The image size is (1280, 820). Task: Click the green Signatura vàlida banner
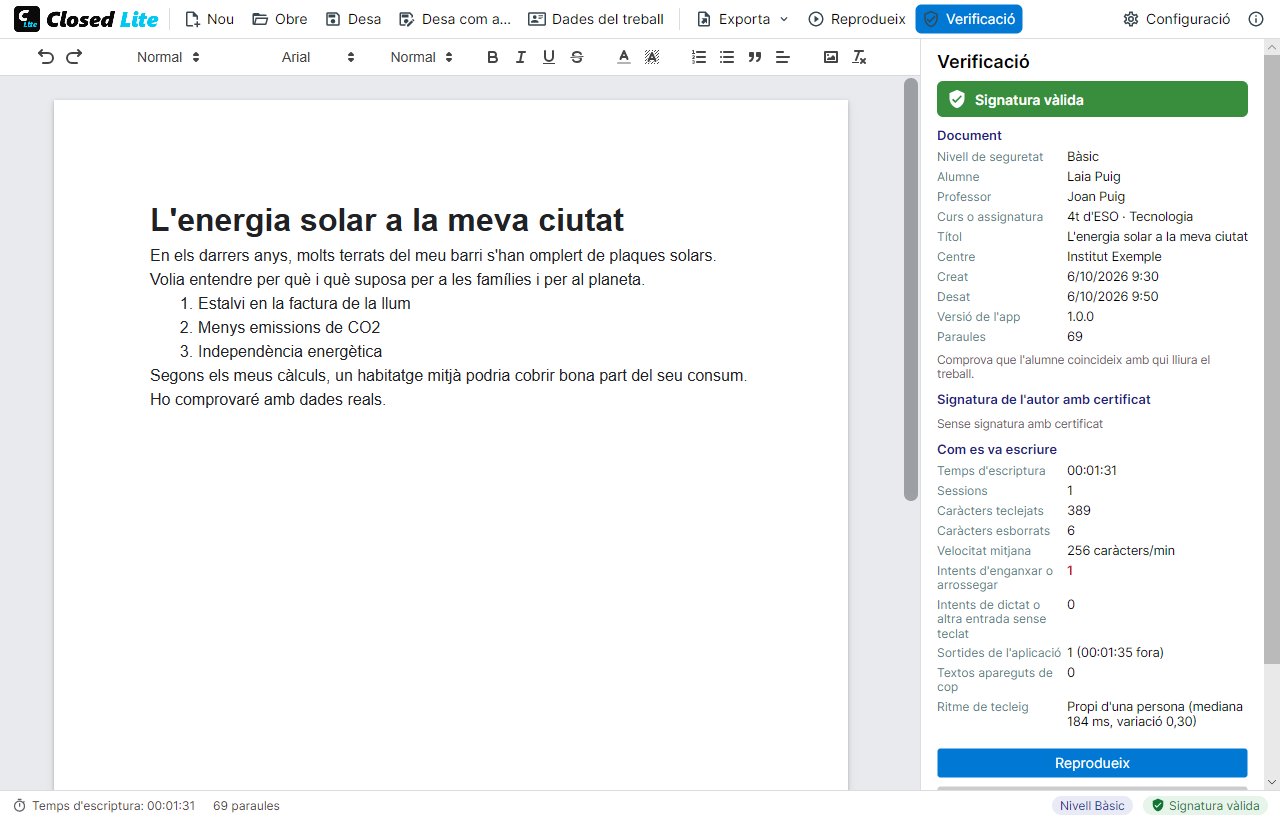[1092, 99]
